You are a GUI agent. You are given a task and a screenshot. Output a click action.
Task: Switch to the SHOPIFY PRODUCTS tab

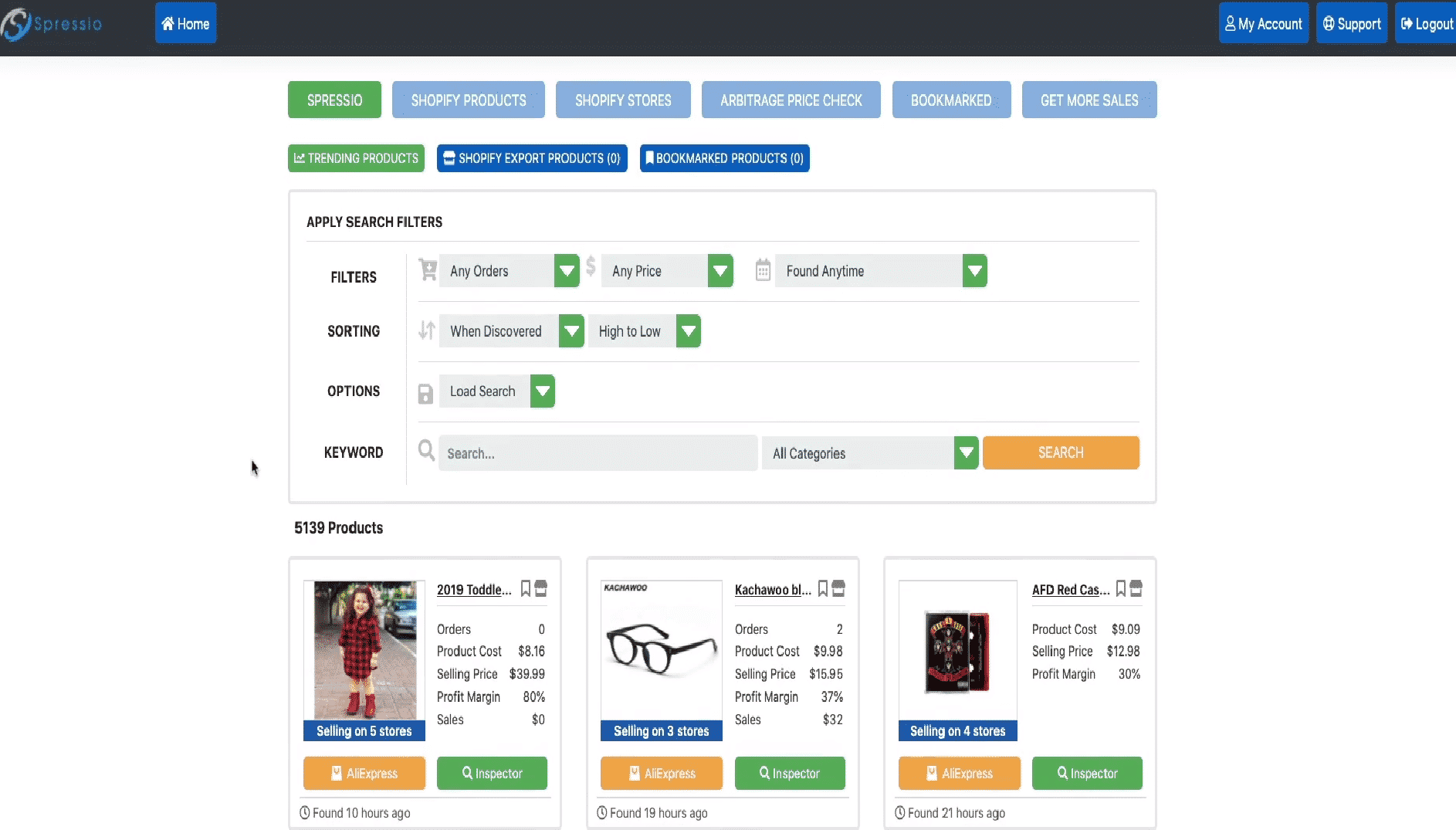469,100
